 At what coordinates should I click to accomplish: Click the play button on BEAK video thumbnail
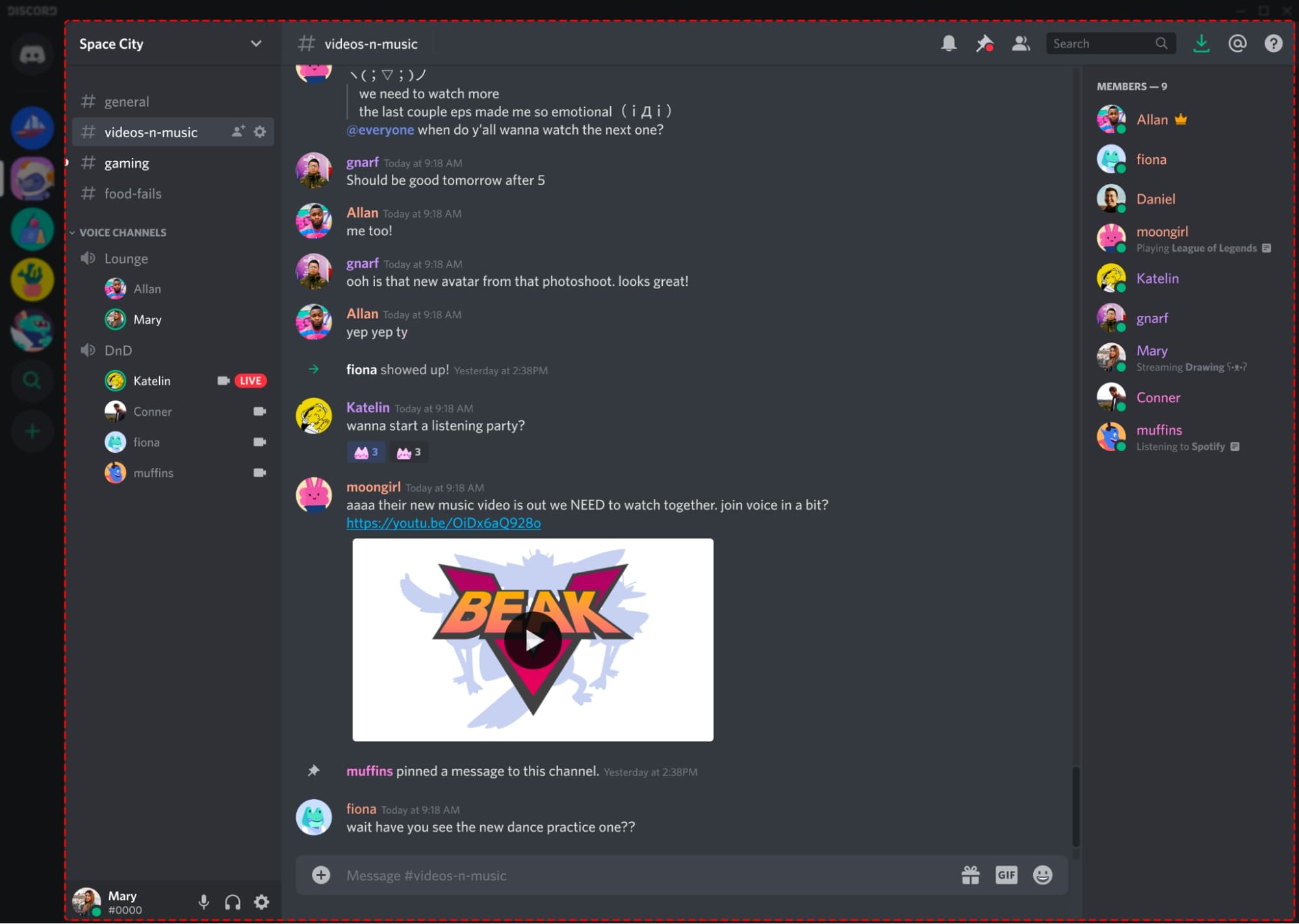[x=533, y=640]
